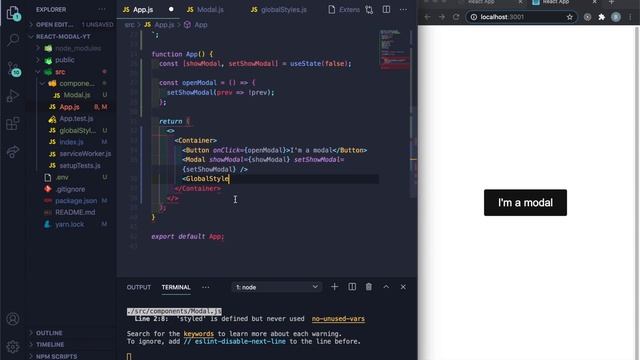Open the Live Share activity icon

(x=13, y=151)
